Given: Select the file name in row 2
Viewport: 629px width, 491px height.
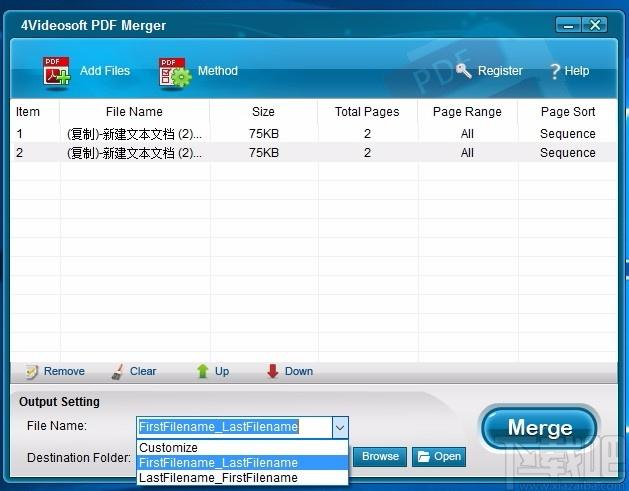Looking at the screenshot, I should 134,153.
